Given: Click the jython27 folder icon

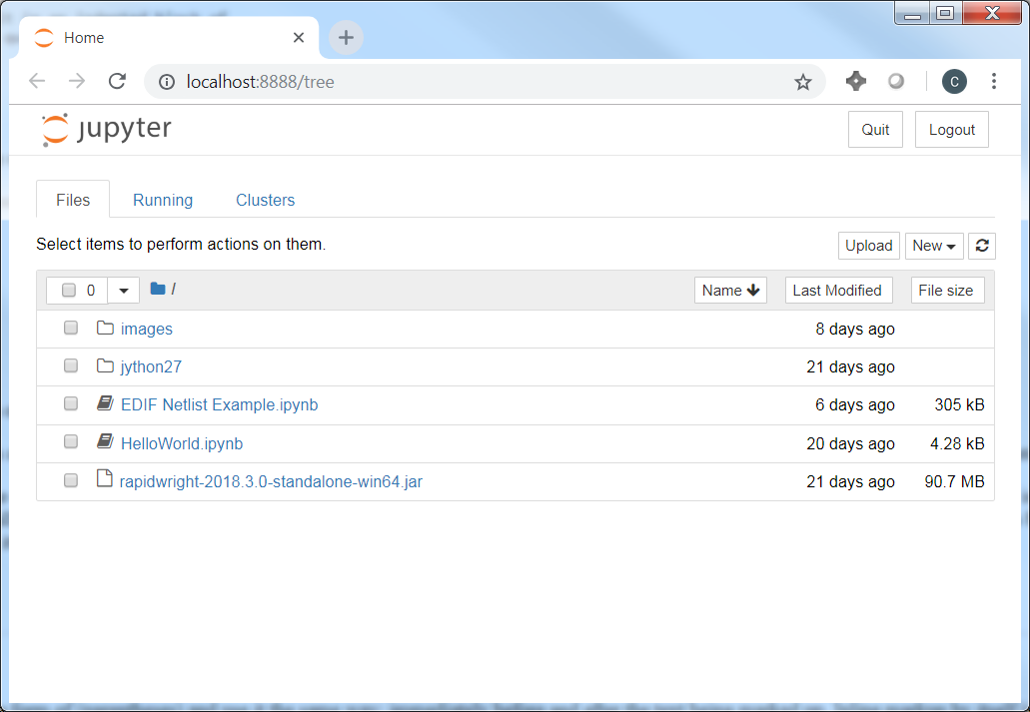Looking at the screenshot, I should pyautogui.click(x=105, y=365).
